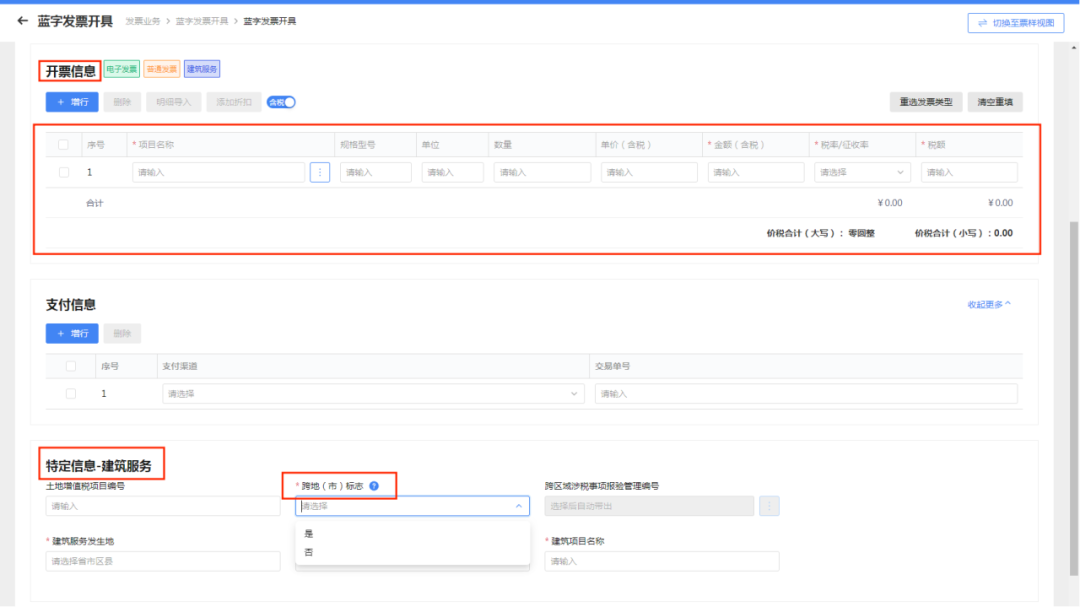Check the box for payment row 1
The image size is (1080, 607).
point(71,393)
